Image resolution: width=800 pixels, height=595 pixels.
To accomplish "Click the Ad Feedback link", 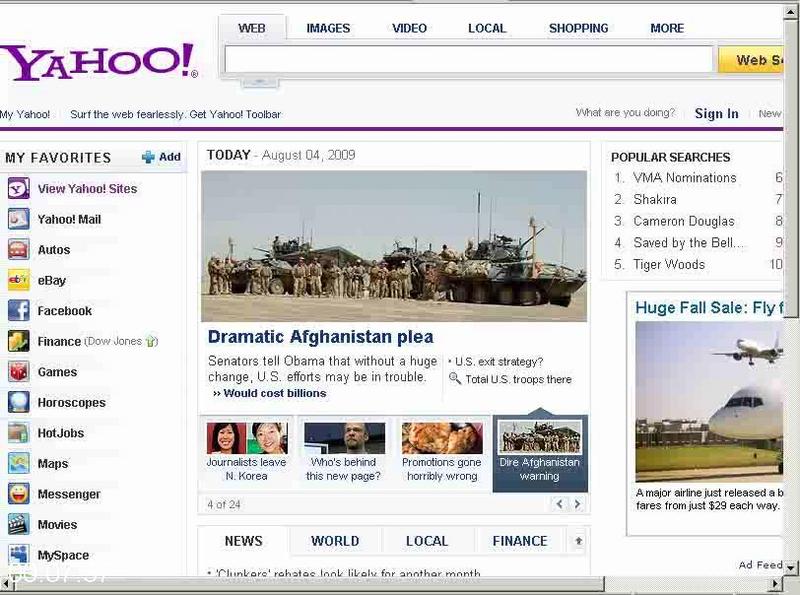I will point(760,565).
